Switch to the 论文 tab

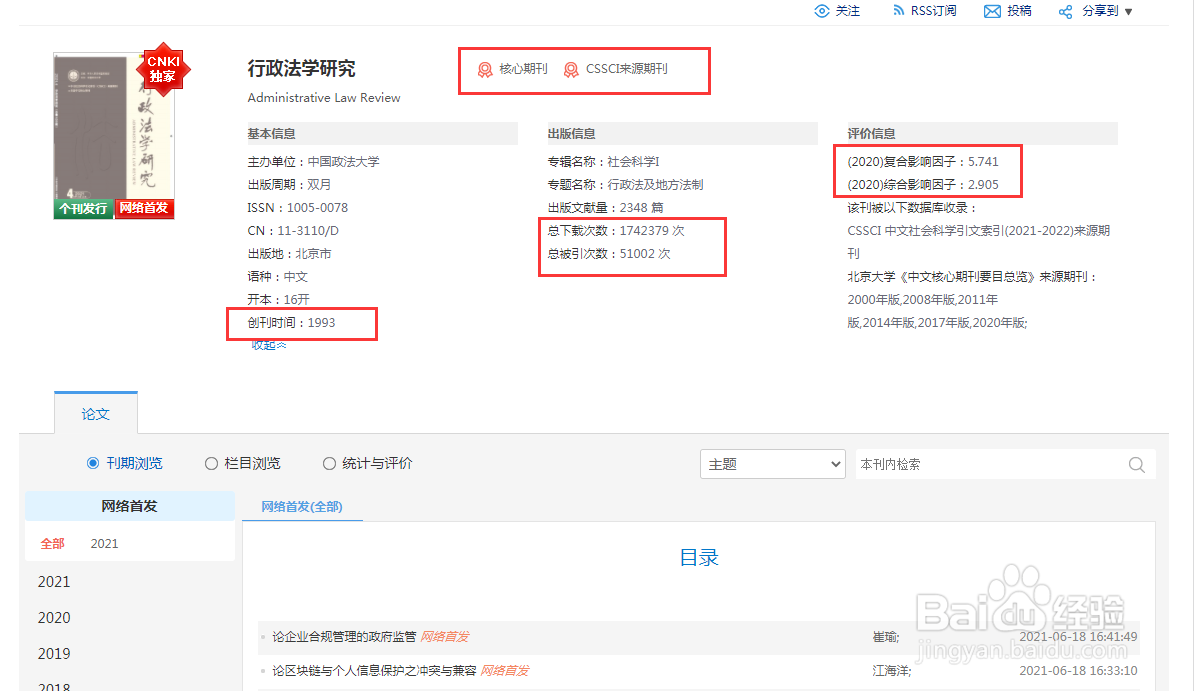point(95,412)
